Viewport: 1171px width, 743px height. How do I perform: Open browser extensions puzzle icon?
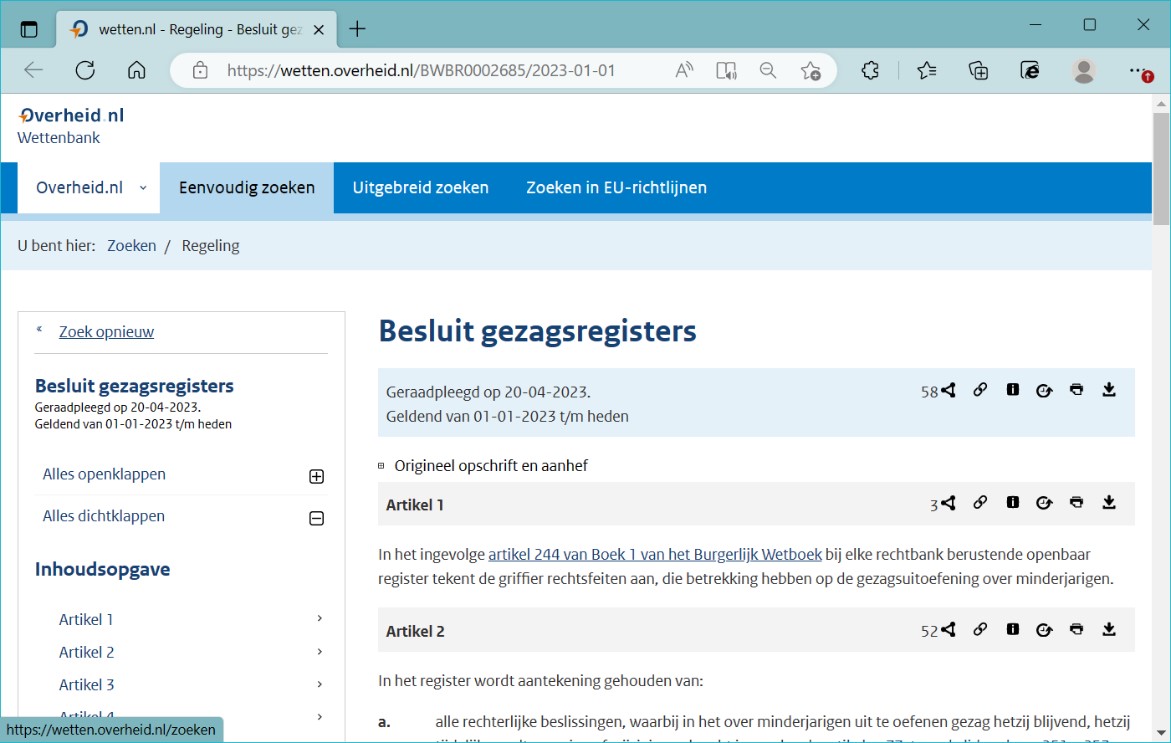point(870,71)
